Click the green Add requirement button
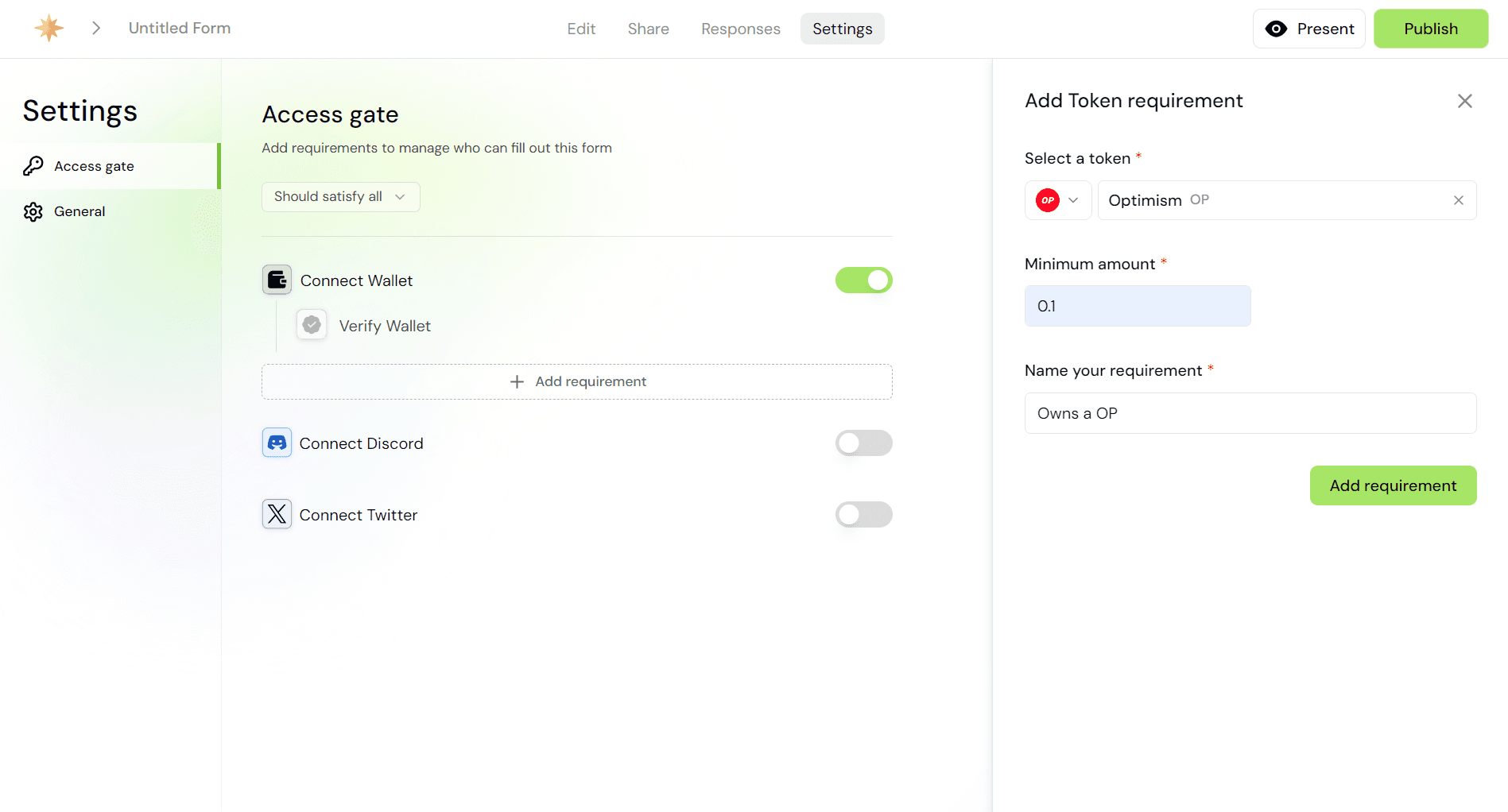The width and height of the screenshot is (1508, 812). [x=1394, y=485]
